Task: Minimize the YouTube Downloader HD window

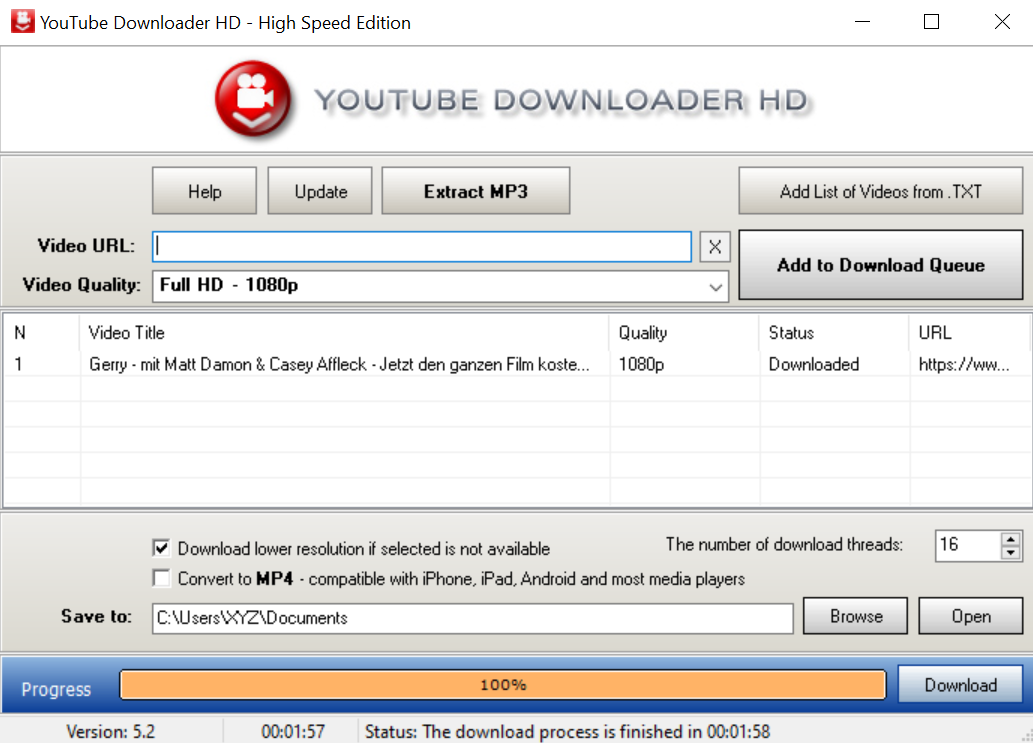Action: click(x=862, y=22)
